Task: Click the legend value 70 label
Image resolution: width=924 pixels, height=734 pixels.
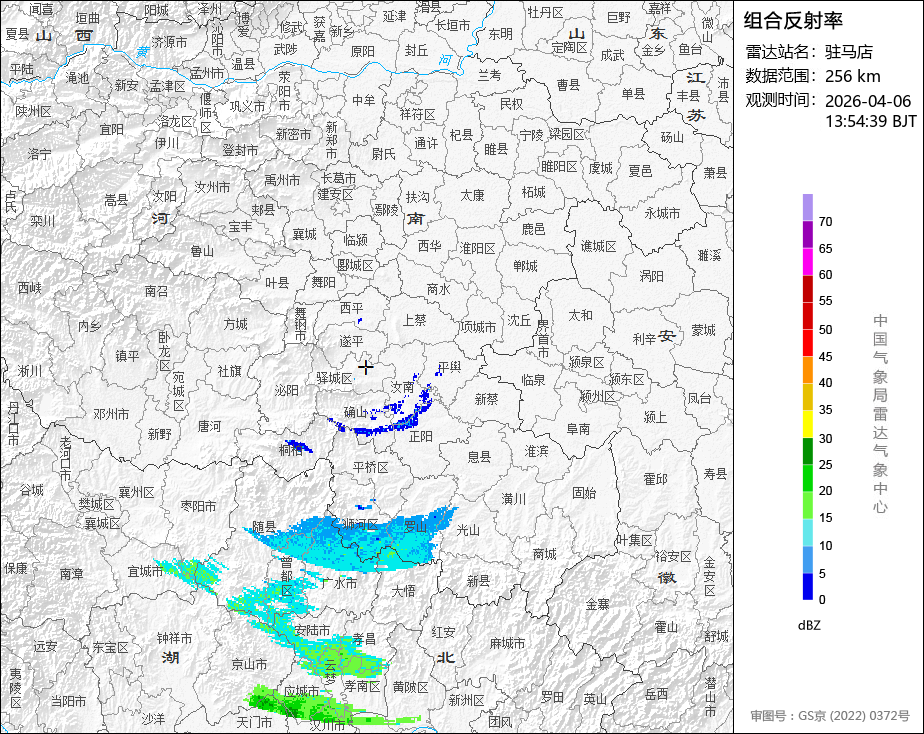Action: point(826,222)
